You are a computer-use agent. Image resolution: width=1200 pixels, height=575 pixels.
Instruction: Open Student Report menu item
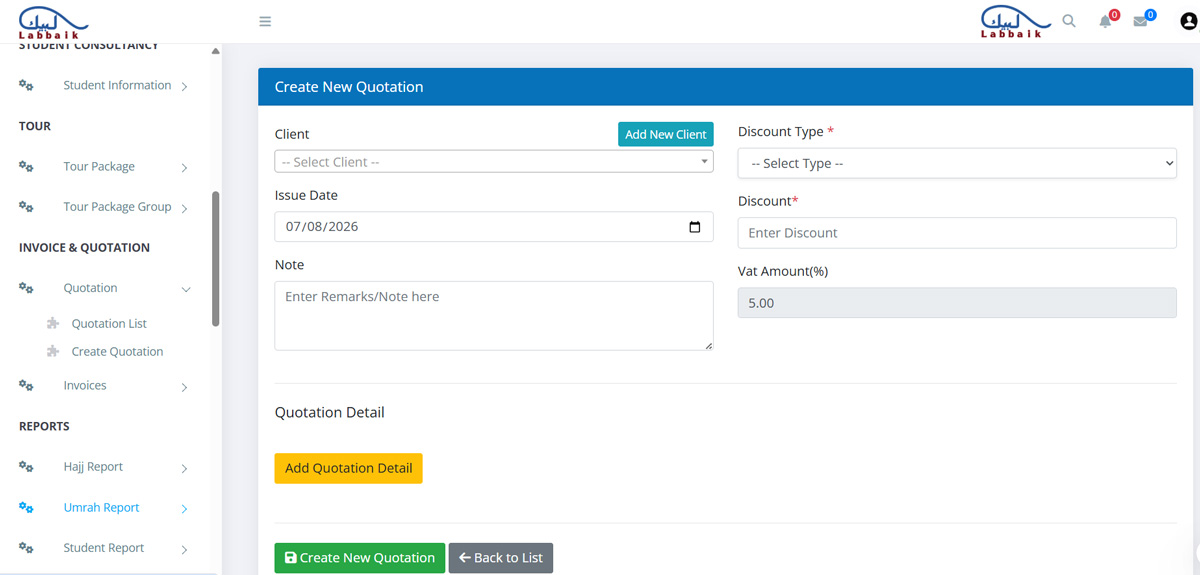point(103,548)
